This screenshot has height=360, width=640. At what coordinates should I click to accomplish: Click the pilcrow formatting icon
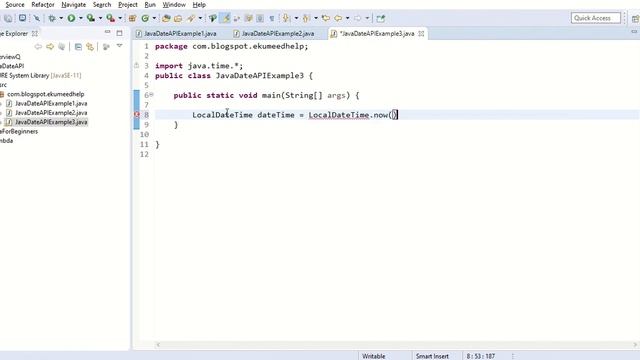click(272, 18)
